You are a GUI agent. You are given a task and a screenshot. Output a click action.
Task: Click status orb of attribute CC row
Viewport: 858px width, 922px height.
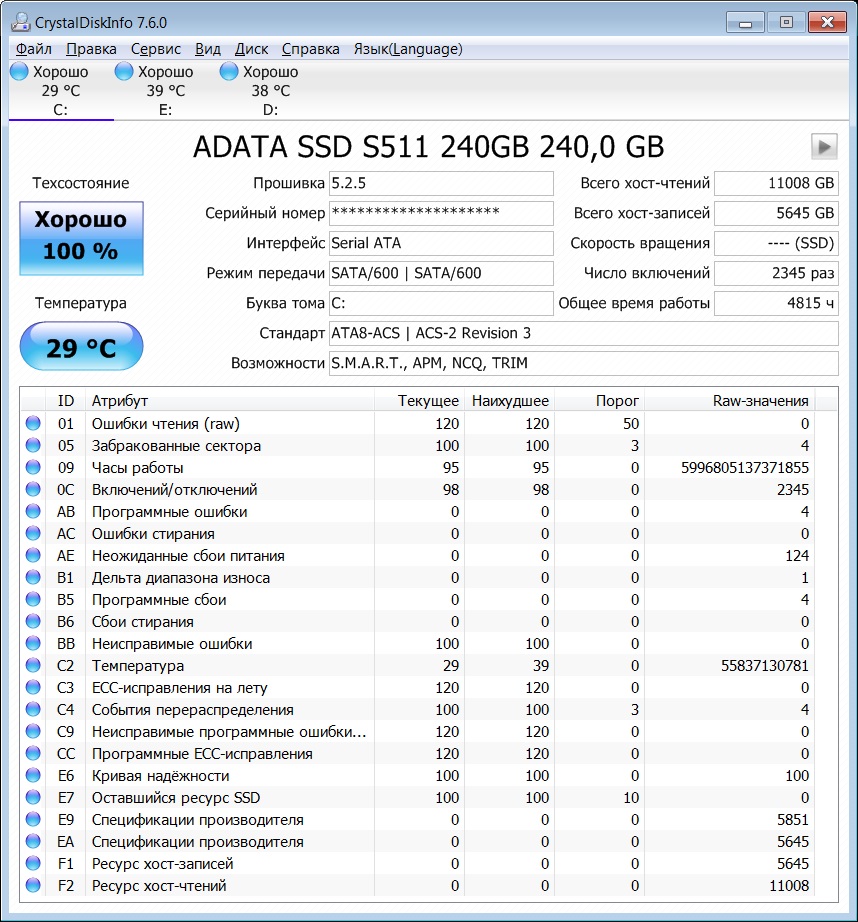(33, 753)
